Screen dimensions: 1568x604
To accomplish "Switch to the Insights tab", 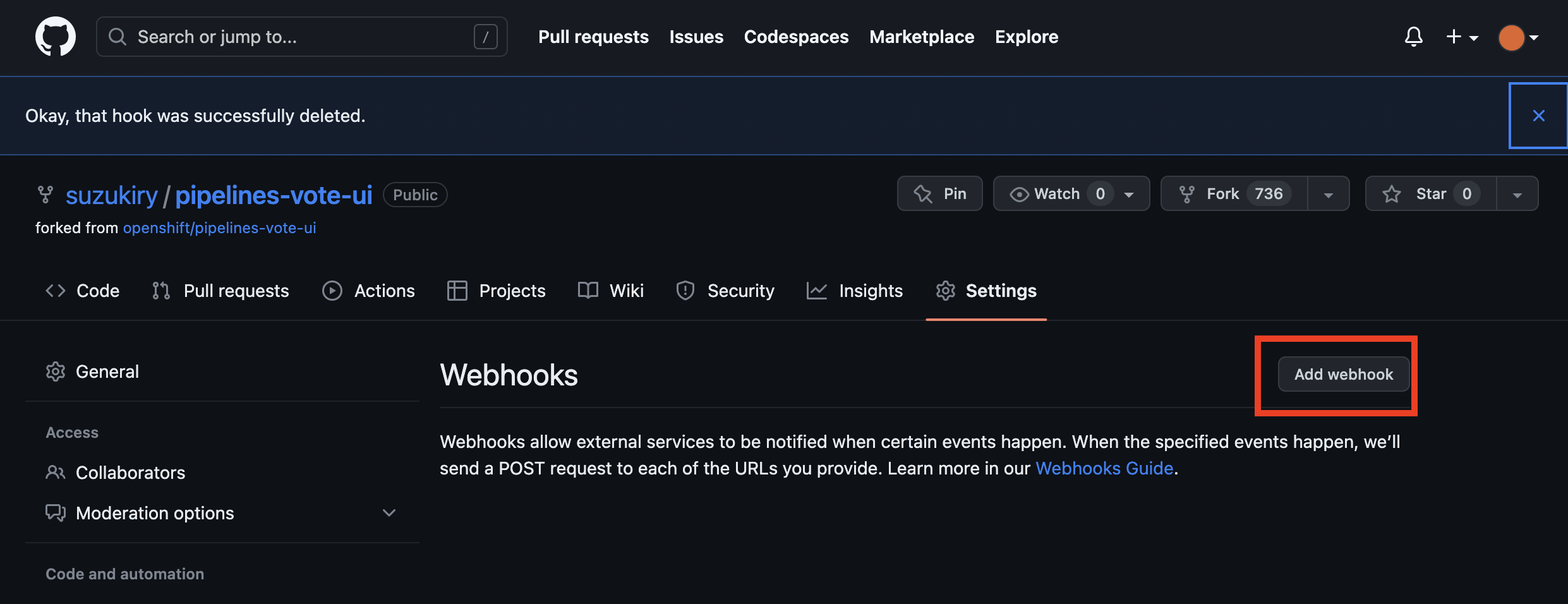I will pyautogui.click(x=855, y=291).
